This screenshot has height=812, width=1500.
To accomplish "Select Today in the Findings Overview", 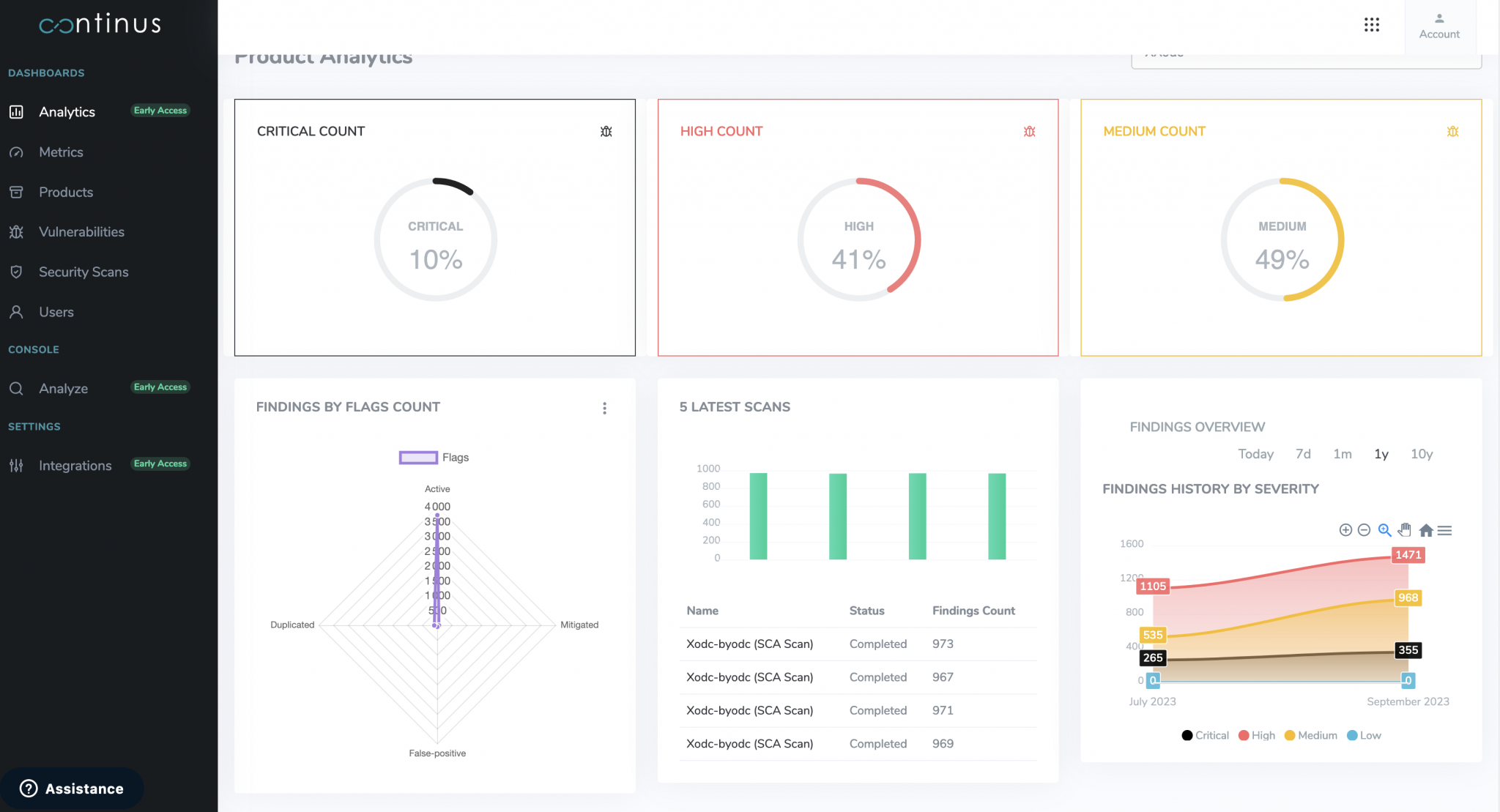I will (x=1255, y=454).
